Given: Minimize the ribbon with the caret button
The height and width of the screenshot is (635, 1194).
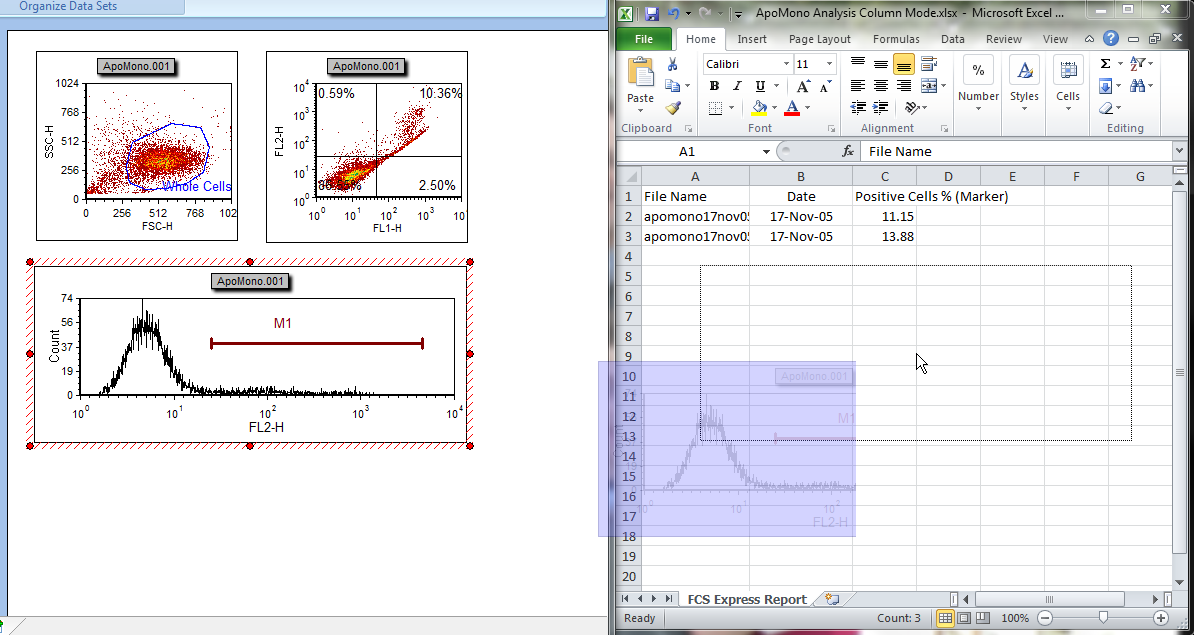Looking at the screenshot, I should click(1089, 39).
